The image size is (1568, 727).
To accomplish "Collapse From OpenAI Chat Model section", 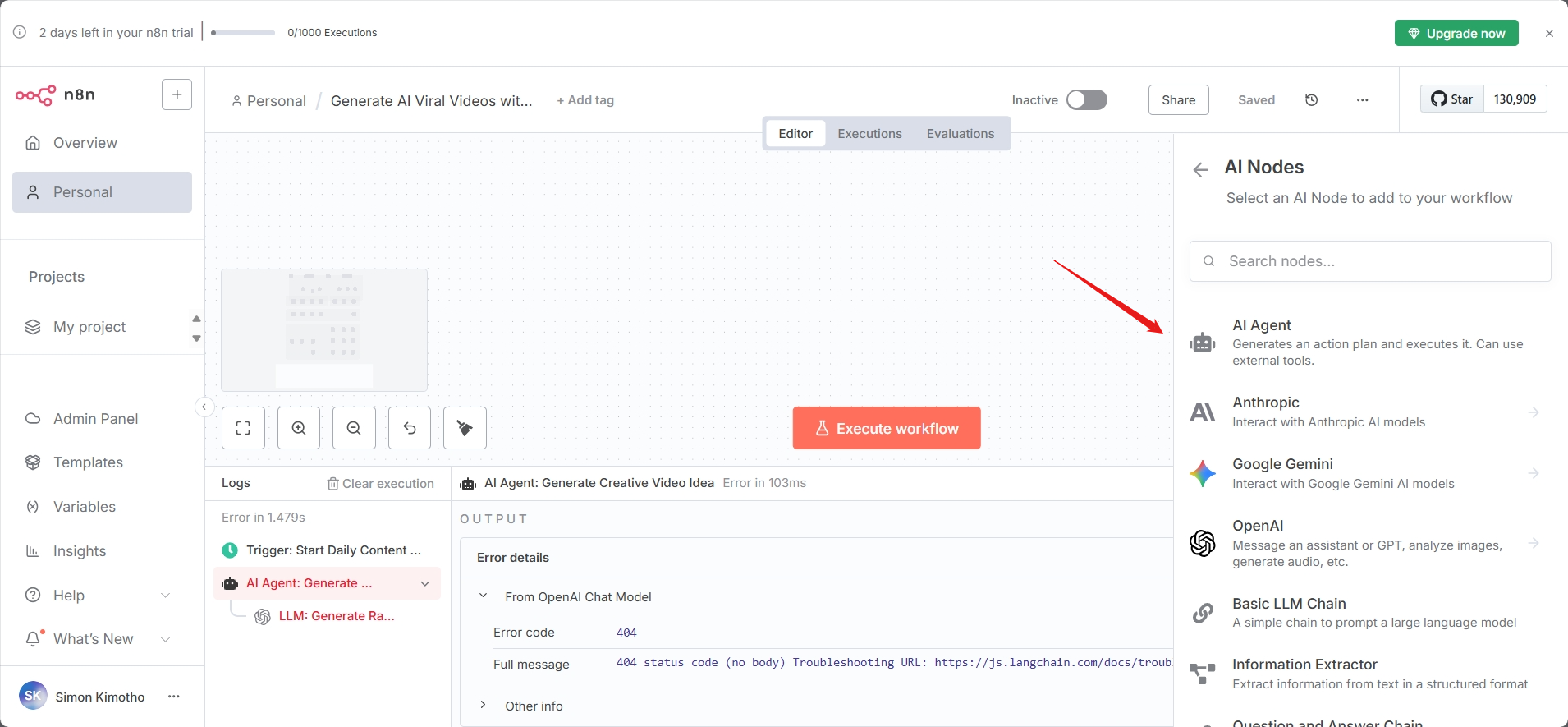I will click(x=484, y=596).
